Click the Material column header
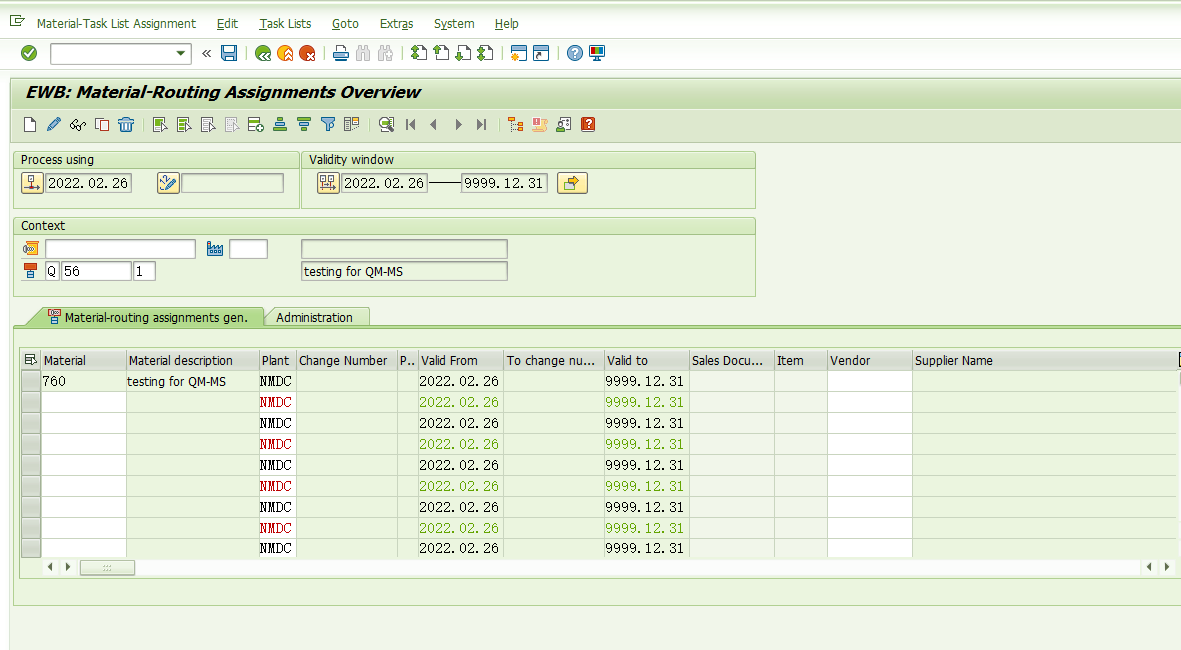The width and height of the screenshot is (1181, 650). pyautogui.click(x=83, y=360)
